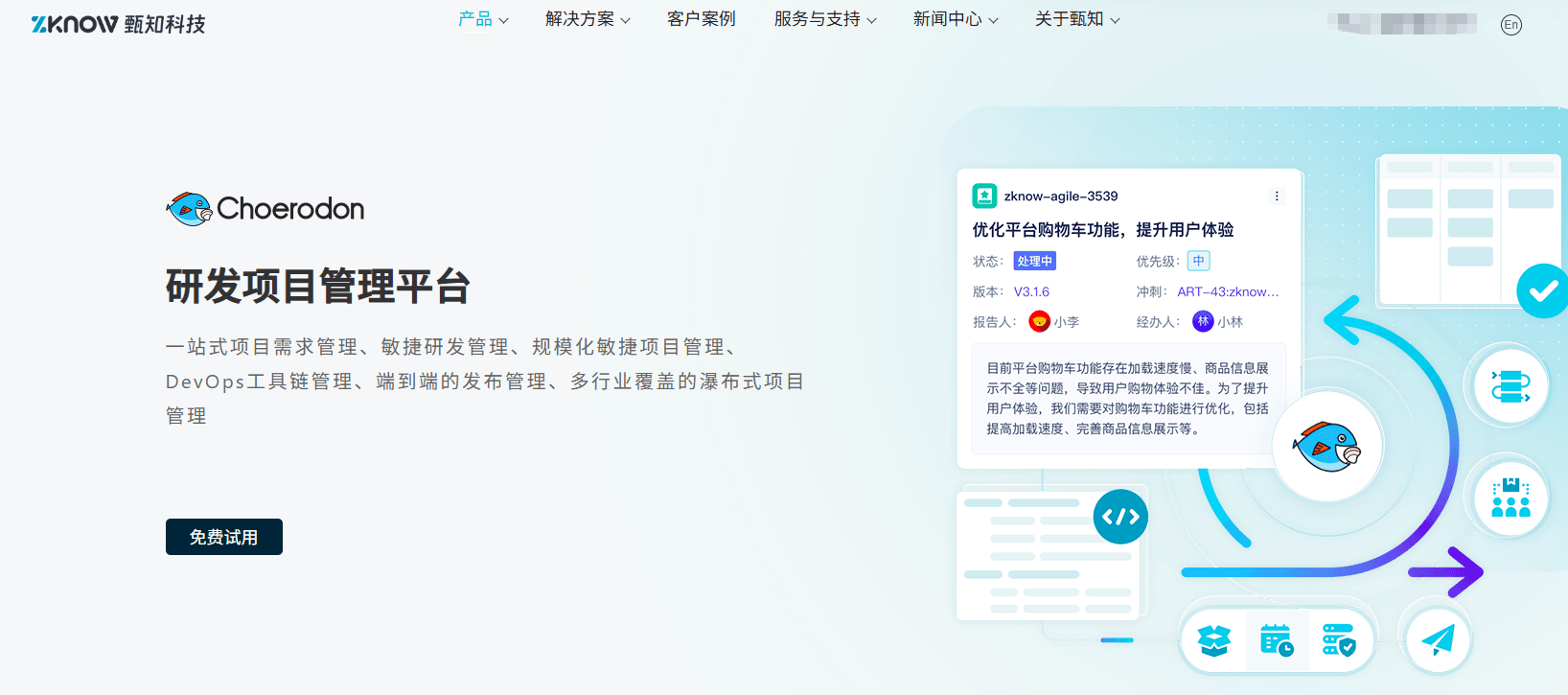Click the blue checkmark circle icon

pyautogui.click(x=1543, y=290)
